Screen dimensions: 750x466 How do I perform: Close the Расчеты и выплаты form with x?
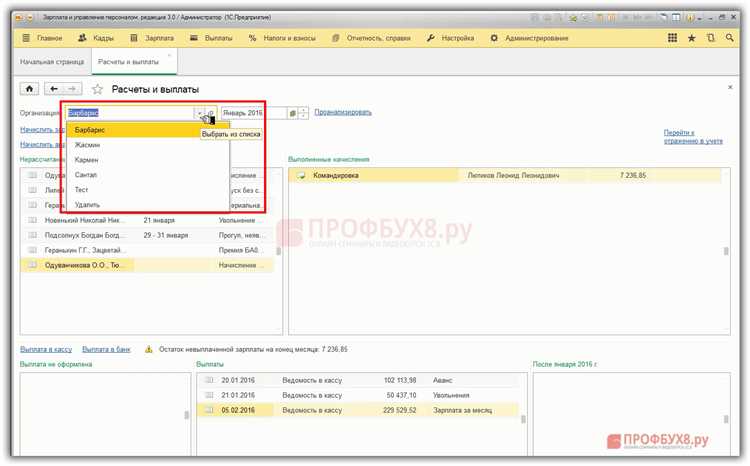[x=730, y=87]
